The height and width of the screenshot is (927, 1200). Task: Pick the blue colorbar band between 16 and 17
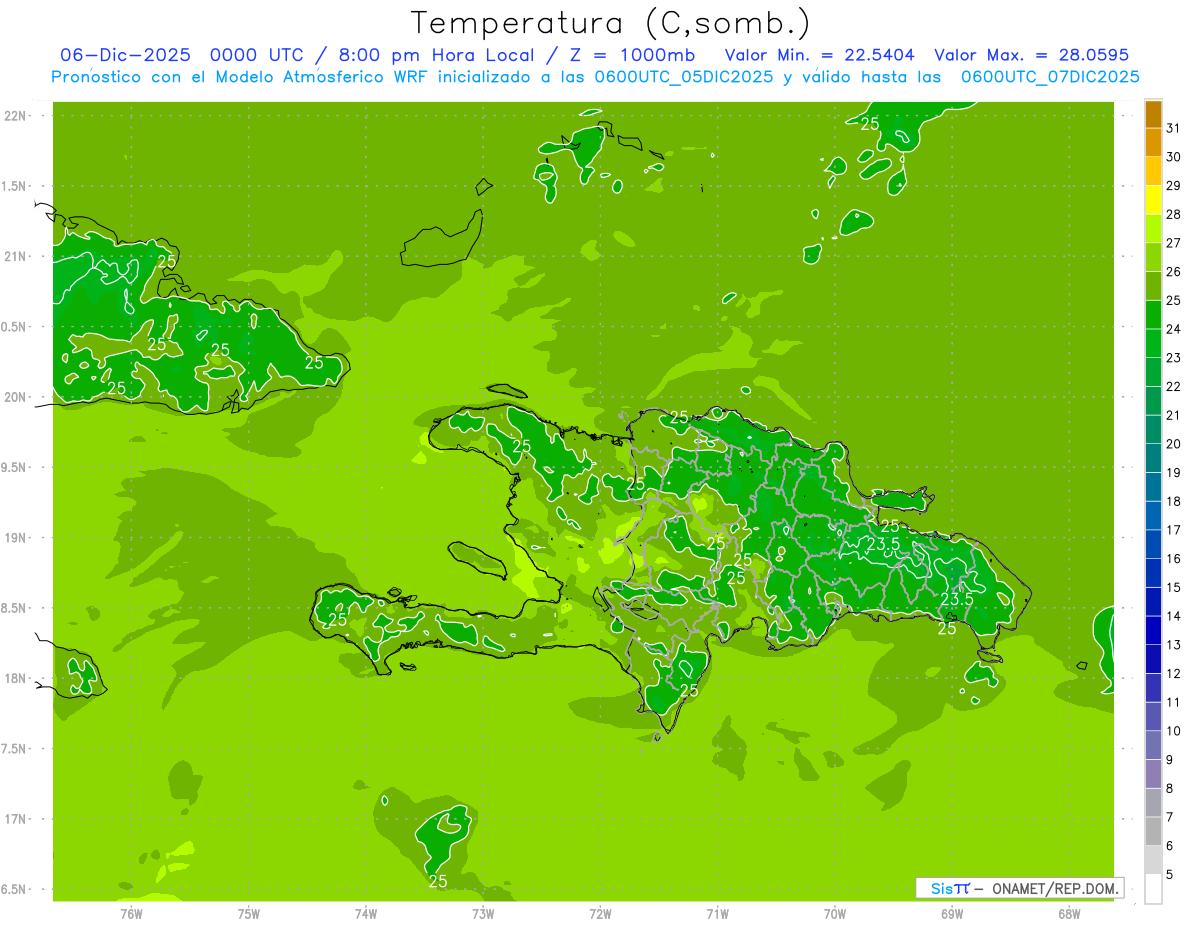[x=1153, y=545]
